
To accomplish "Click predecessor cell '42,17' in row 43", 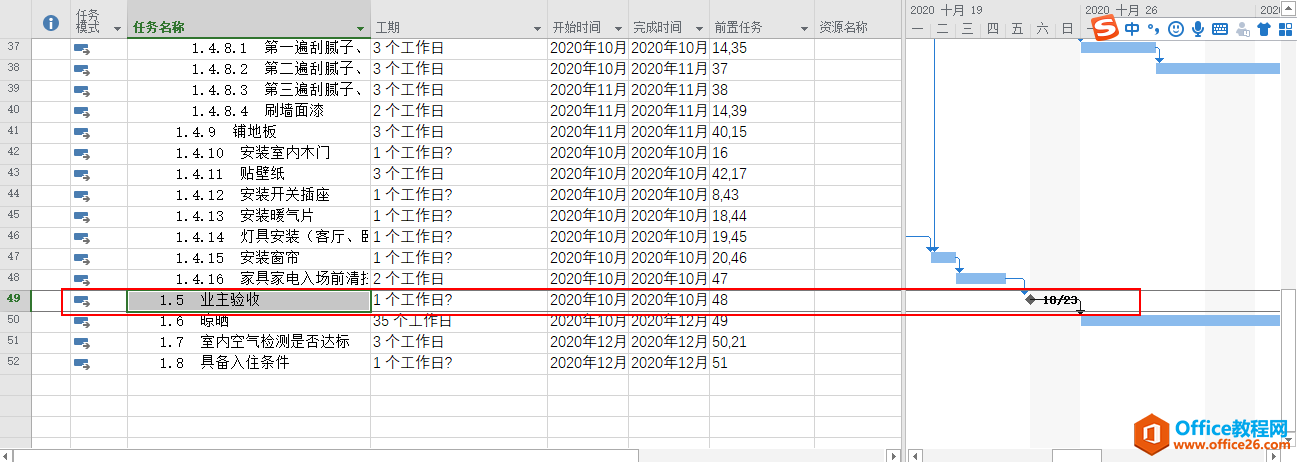I will pos(762,174).
